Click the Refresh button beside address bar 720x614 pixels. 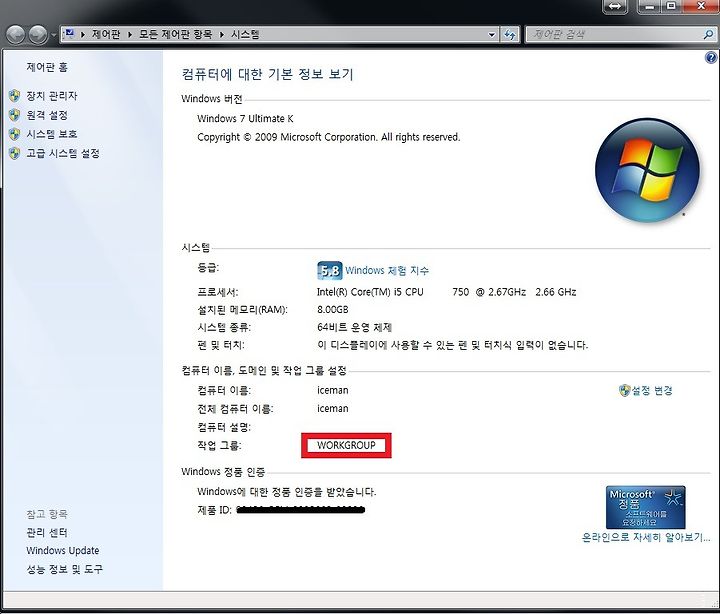click(x=510, y=34)
